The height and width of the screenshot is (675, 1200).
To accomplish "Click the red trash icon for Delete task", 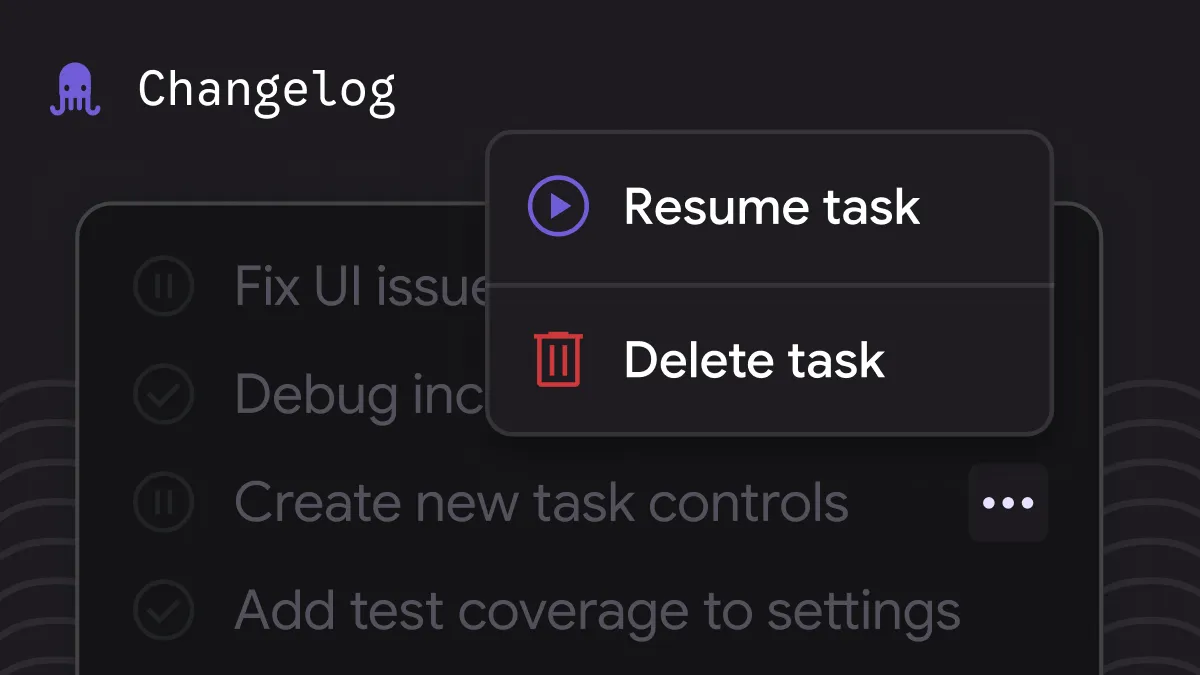I will click(x=560, y=360).
